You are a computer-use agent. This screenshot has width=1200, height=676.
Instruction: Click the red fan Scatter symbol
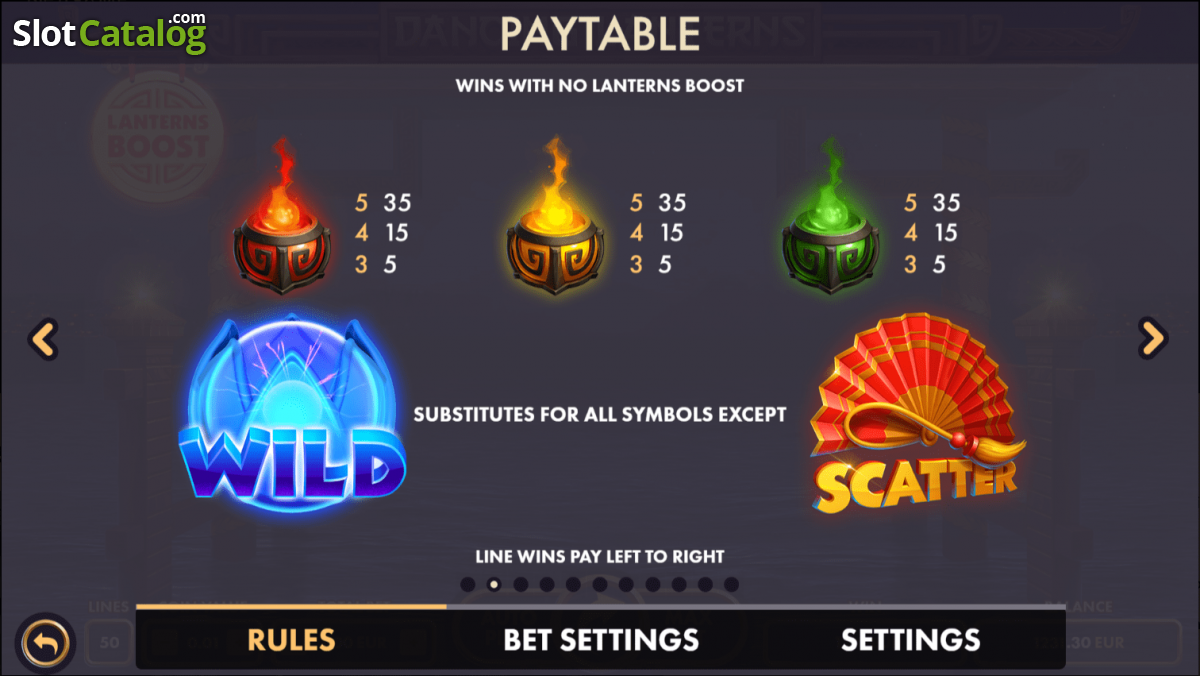pos(917,413)
